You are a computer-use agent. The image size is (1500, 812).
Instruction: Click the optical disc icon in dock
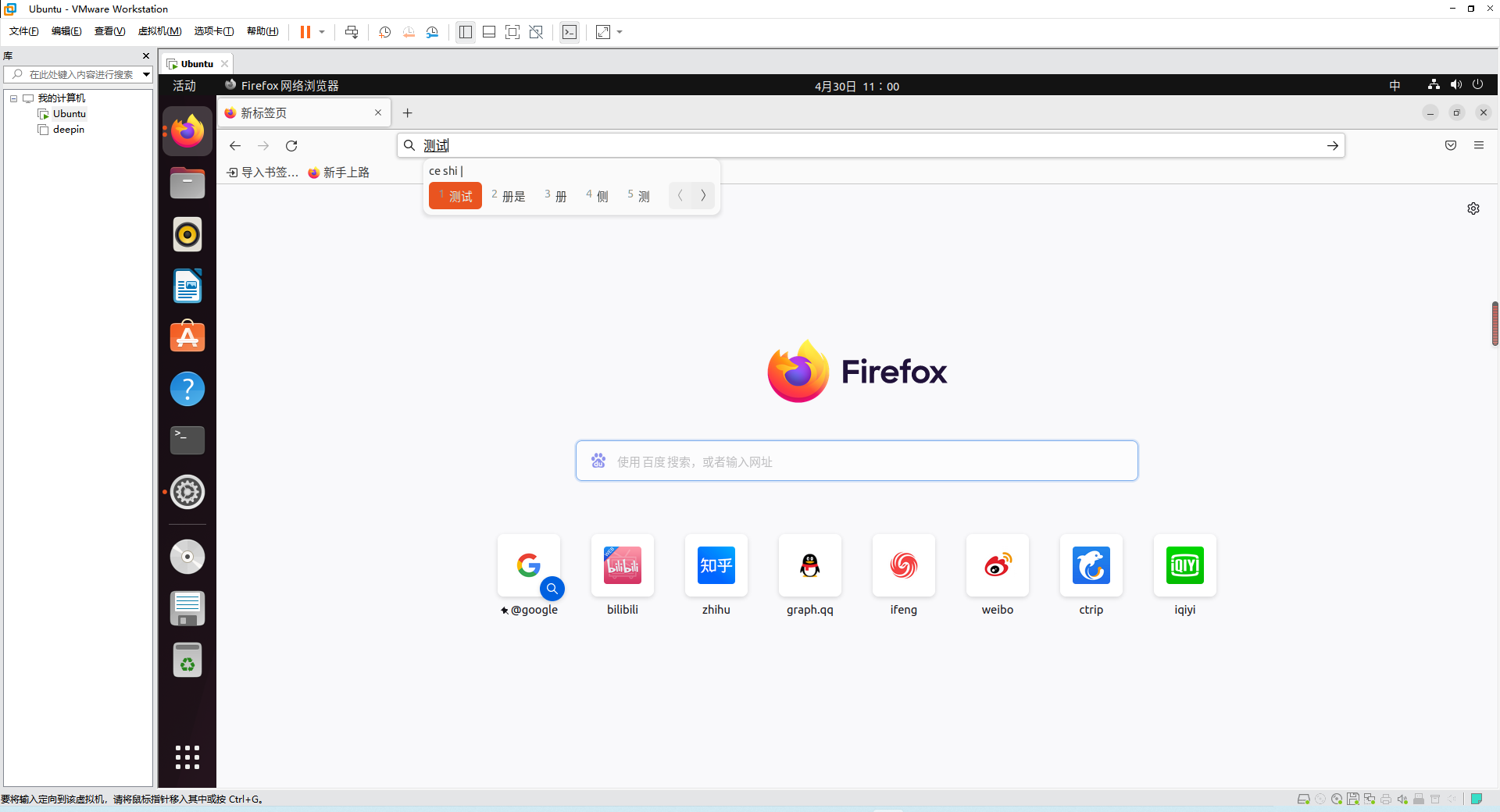pos(187,557)
